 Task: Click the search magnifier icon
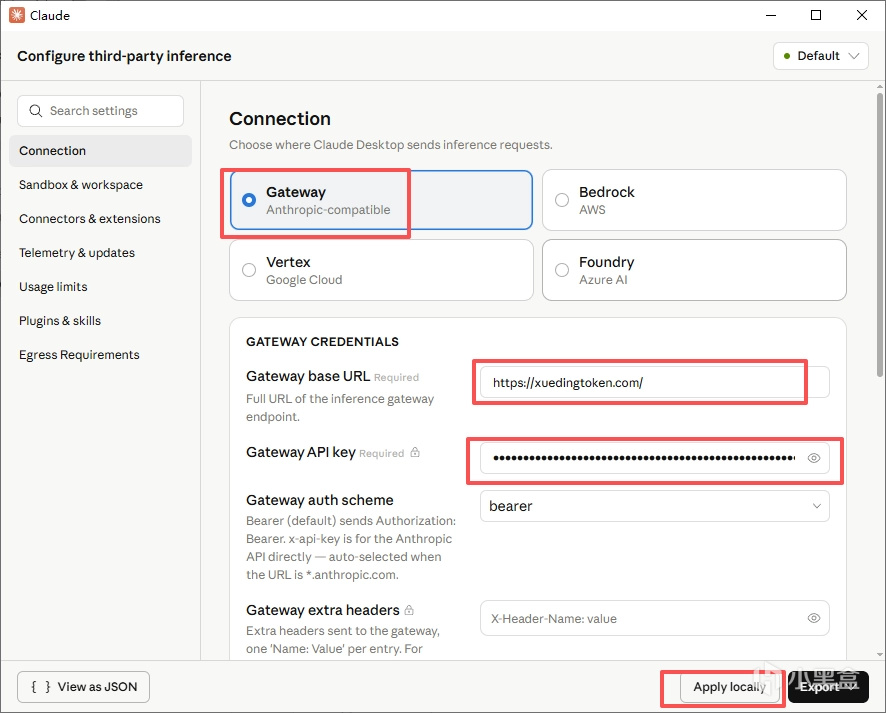[36, 111]
